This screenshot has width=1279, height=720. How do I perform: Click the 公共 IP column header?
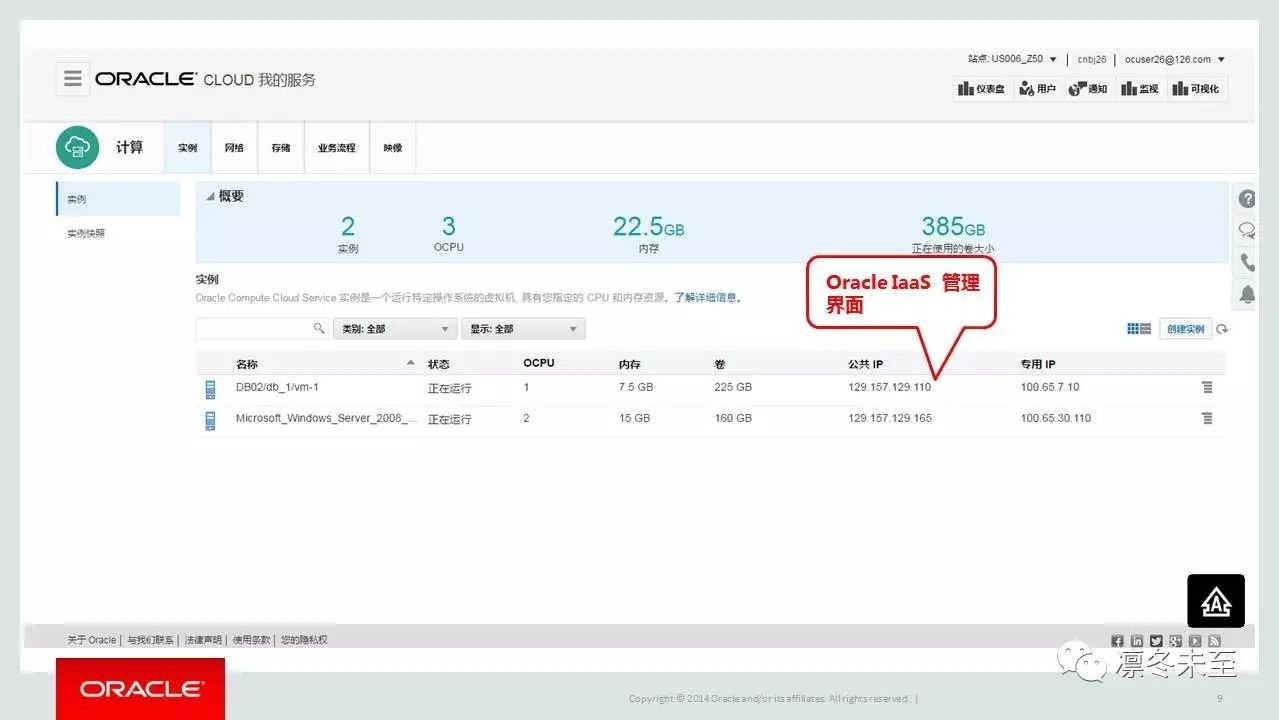pos(866,364)
